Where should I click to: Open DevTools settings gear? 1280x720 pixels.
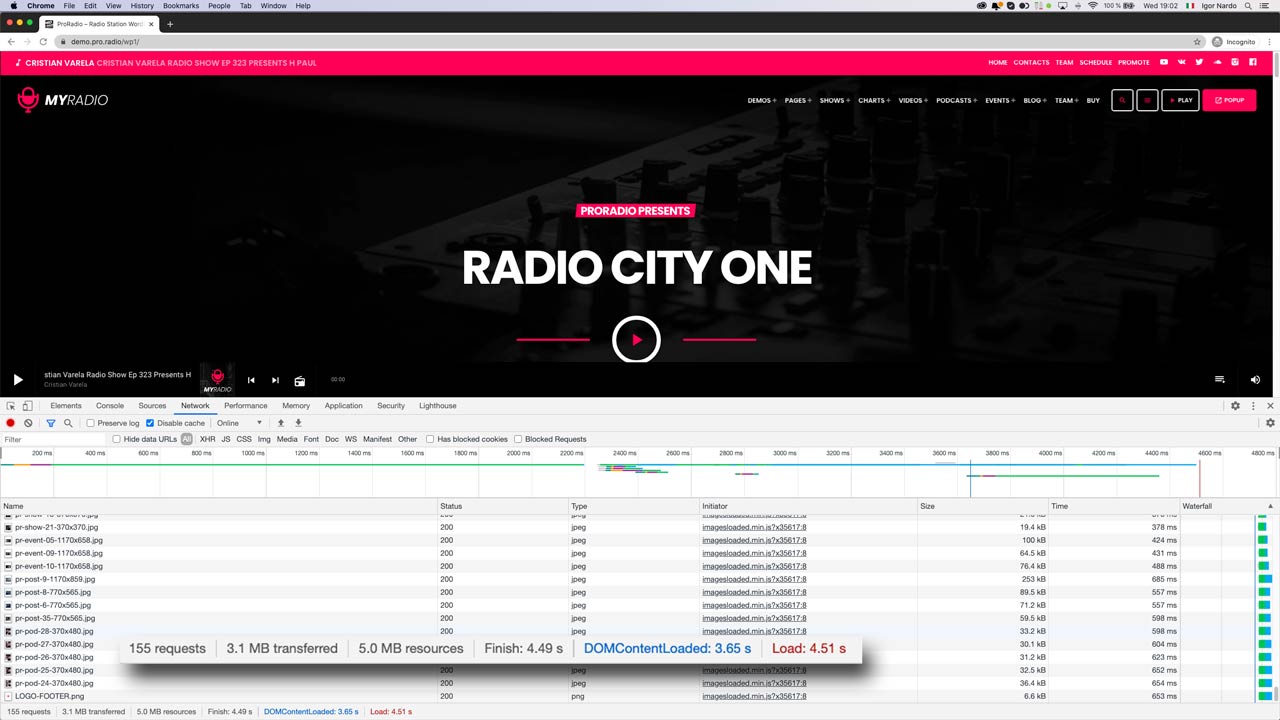[x=1235, y=406]
